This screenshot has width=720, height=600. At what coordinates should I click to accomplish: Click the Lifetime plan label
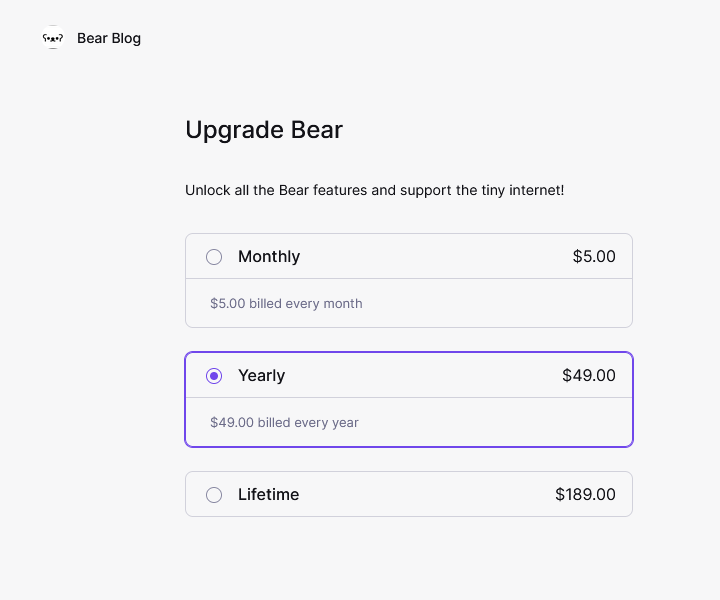269,494
